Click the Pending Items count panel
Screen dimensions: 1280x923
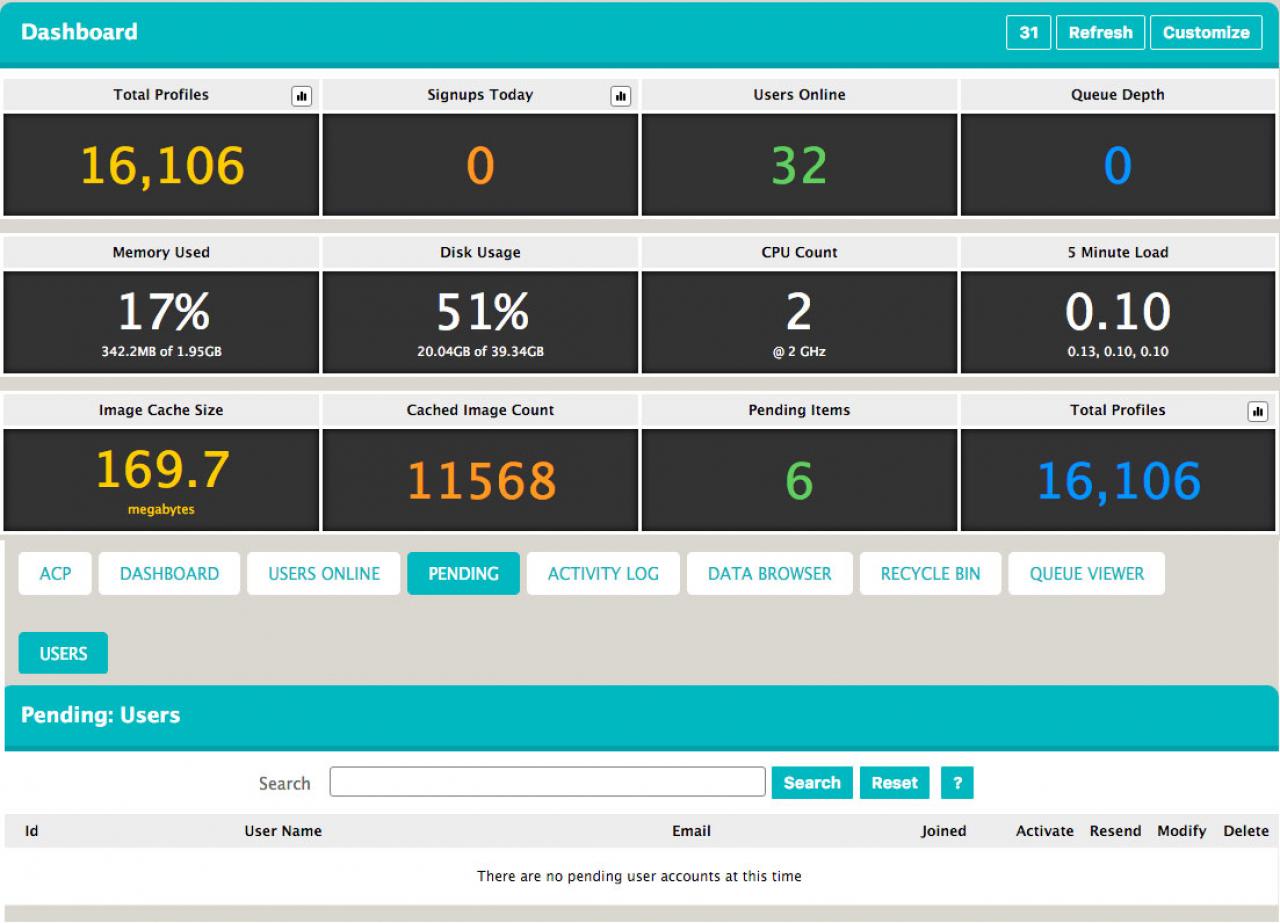click(x=799, y=480)
